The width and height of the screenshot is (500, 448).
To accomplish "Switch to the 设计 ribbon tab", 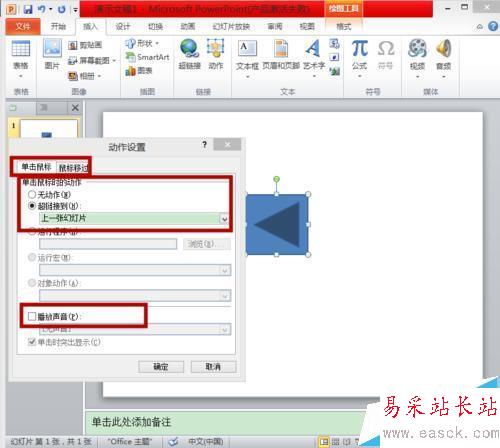I will pyautogui.click(x=123, y=26).
